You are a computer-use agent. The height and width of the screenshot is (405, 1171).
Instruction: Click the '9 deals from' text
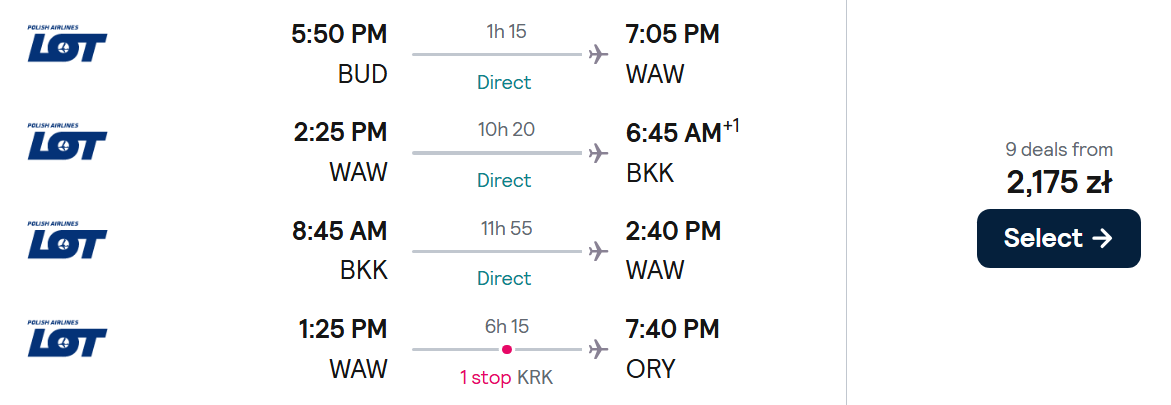[x=1058, y=149]
